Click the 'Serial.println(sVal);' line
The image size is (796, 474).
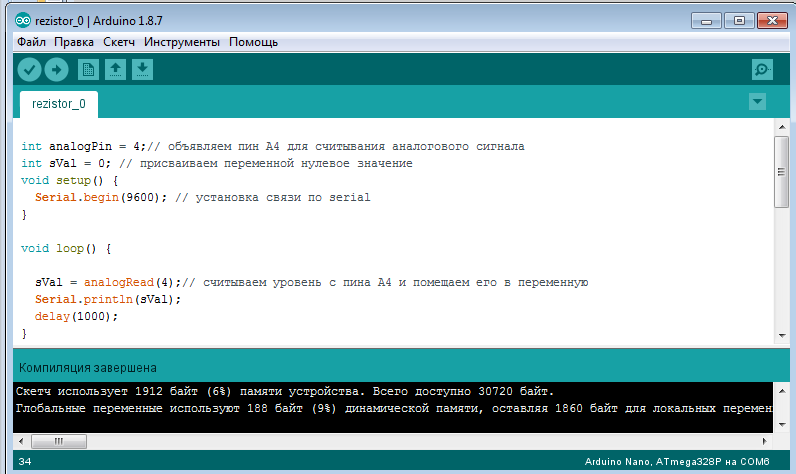click(108, 299)
